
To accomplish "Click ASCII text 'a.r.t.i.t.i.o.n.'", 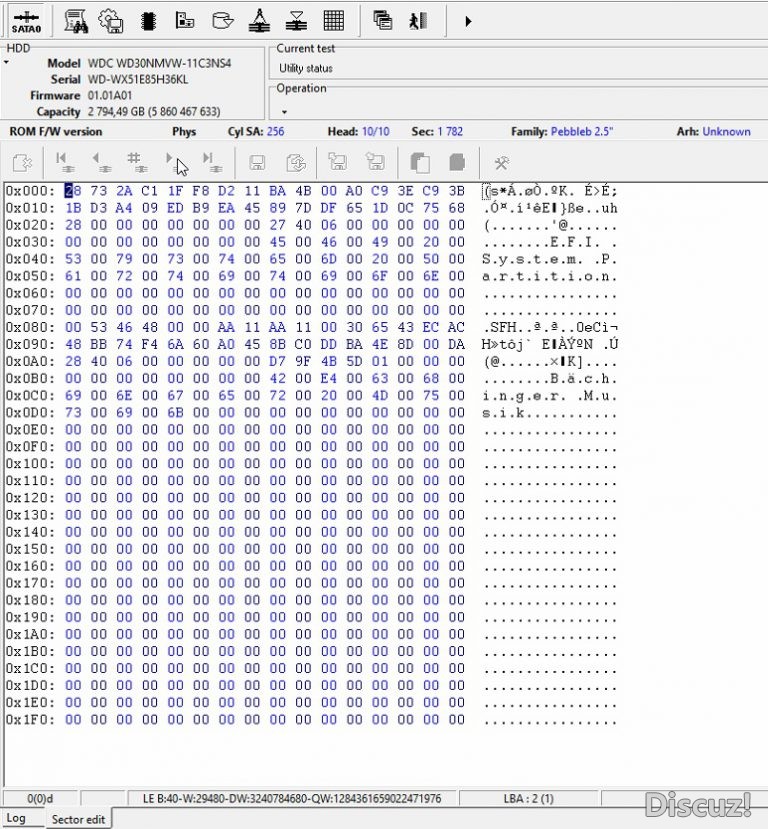I will point(549,276).
